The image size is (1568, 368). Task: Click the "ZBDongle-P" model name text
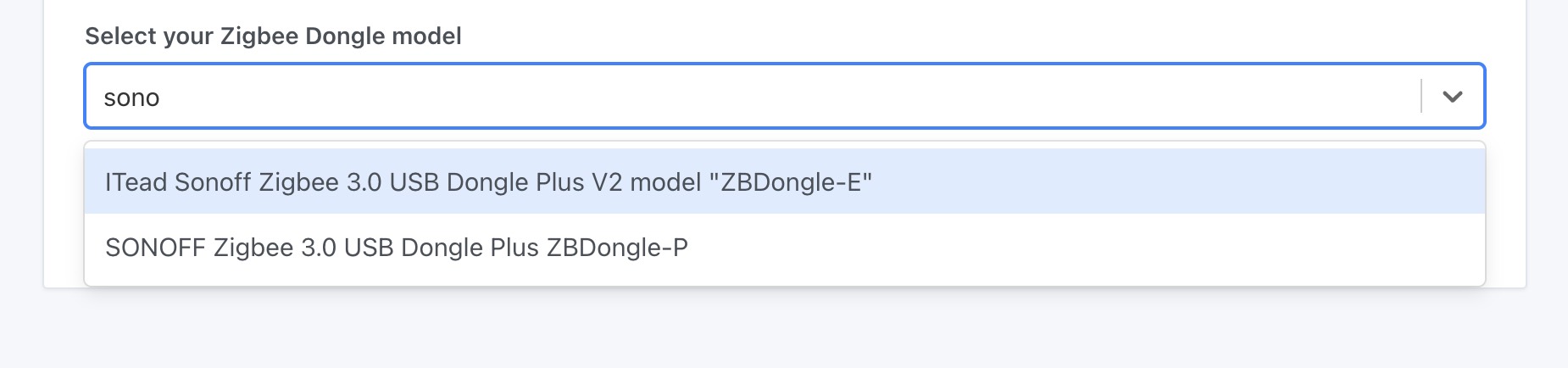pos(617,248)
